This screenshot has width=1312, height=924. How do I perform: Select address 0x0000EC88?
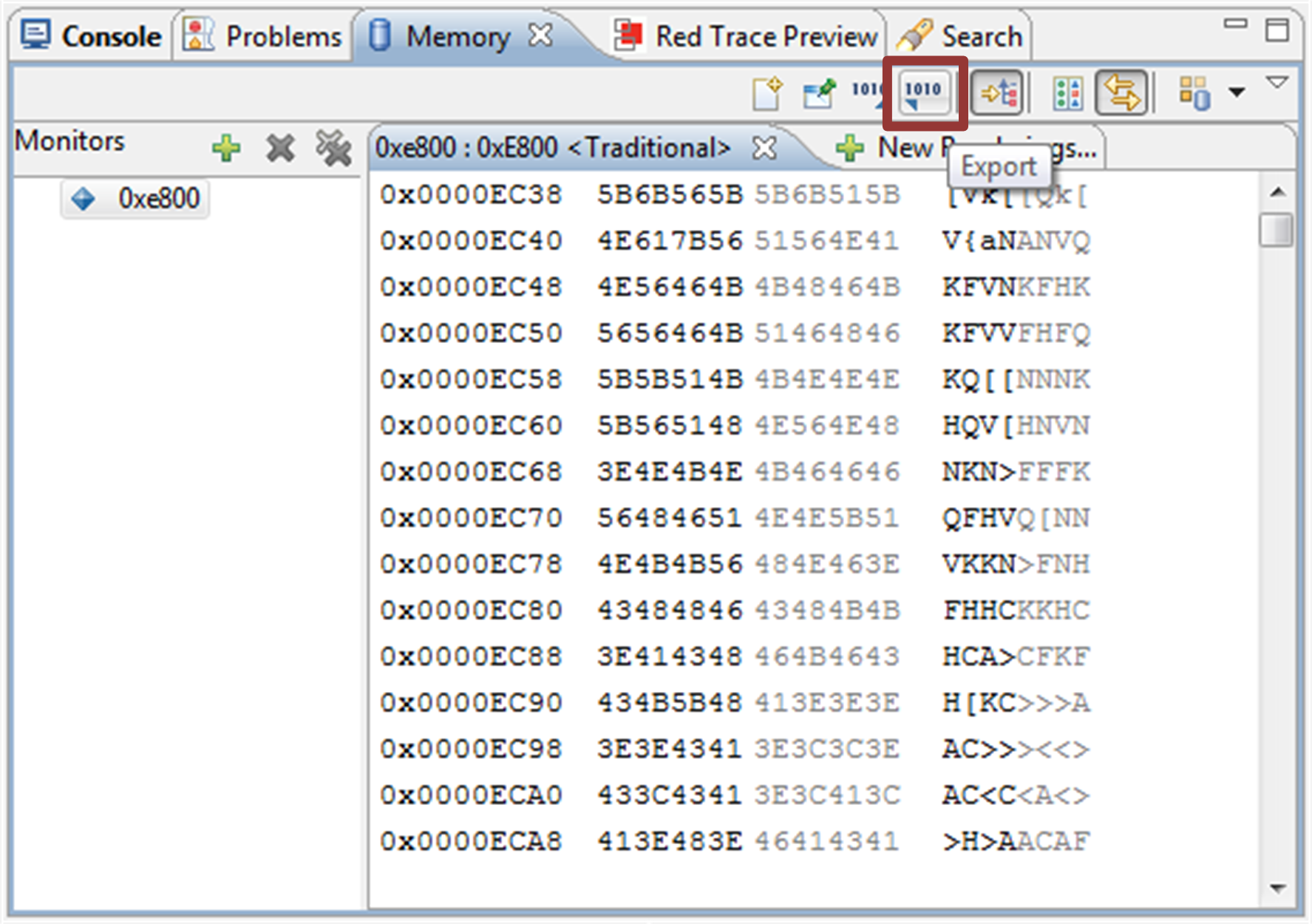click(x=471, y=656)
